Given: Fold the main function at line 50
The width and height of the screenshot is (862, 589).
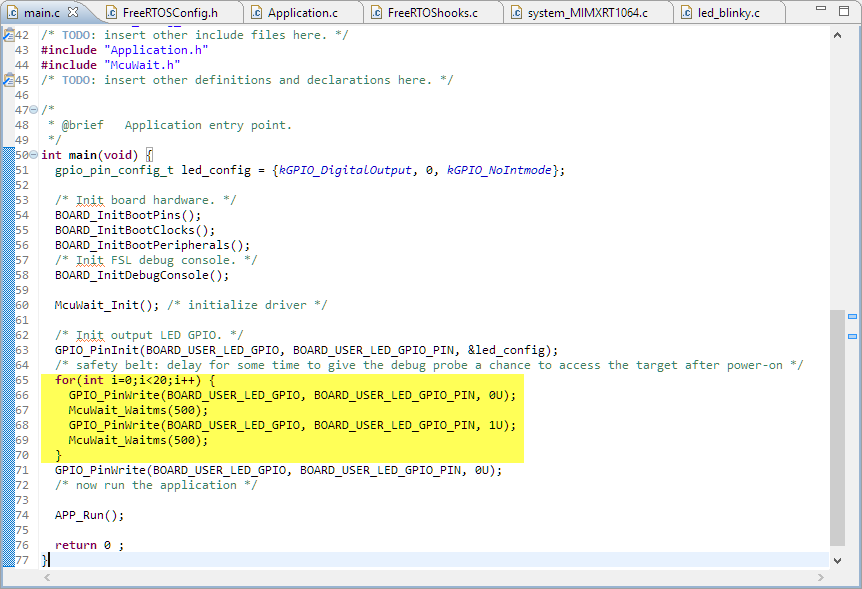Looking at the screenshot, I should point(34,155).
